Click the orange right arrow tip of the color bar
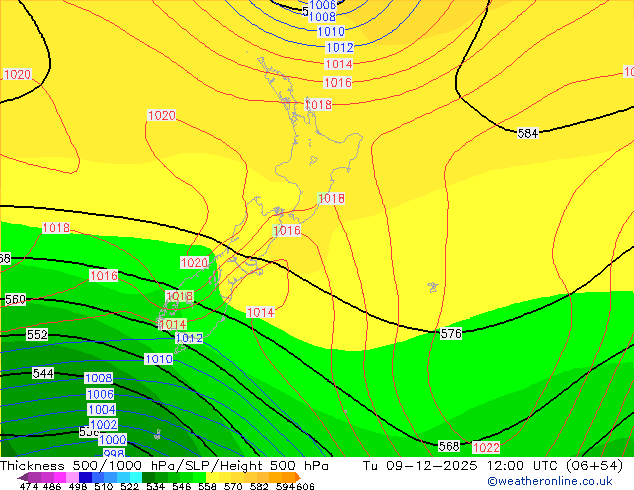 point(298,477)
